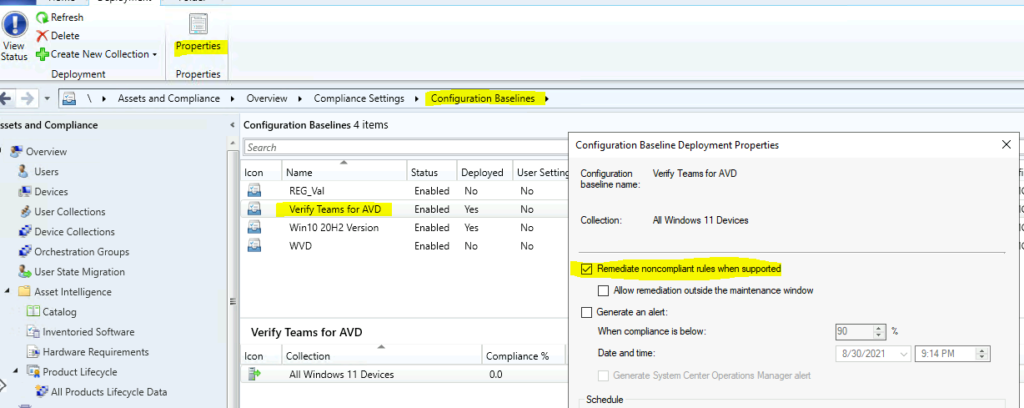This screenshot has width=1024, height=408.
Task: Click the Win10 20H2 Version row icon
Action: click(x=254, y=228)
